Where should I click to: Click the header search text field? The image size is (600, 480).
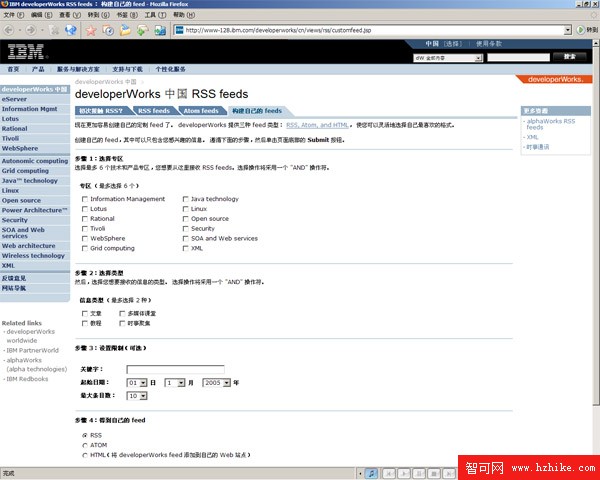518,57
